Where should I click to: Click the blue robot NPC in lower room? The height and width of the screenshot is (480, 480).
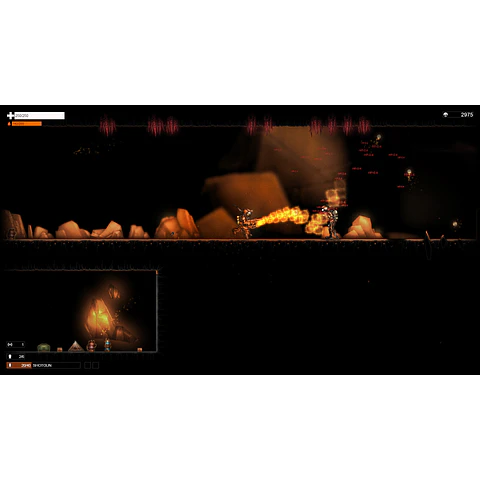107,345
